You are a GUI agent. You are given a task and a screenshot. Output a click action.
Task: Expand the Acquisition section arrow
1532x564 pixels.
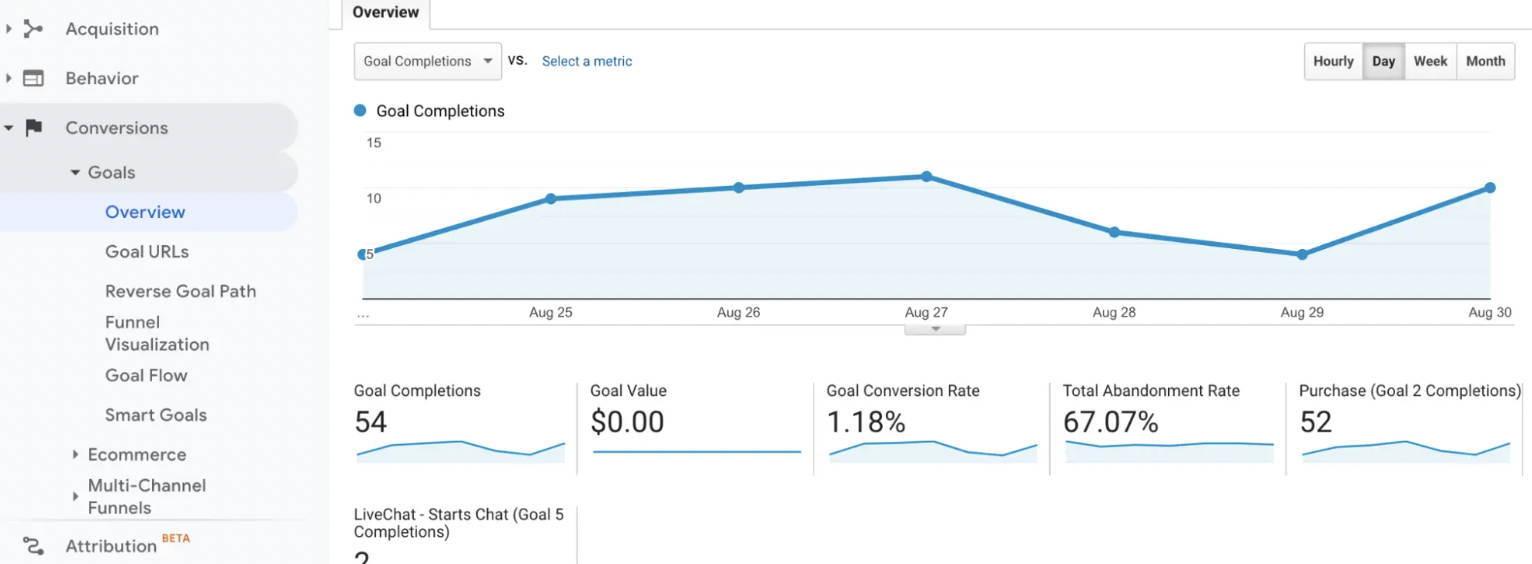(9, 29)
